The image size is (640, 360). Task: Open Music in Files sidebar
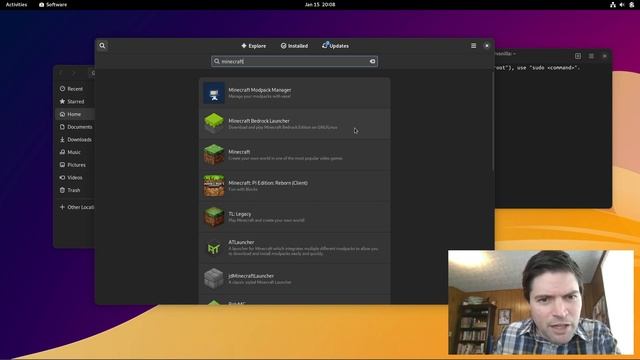(75, 152)
